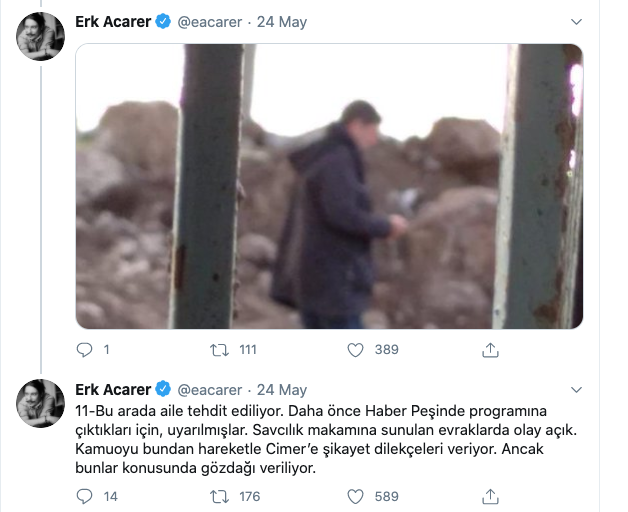Open the 24 May timestamp of photo tweet
The height and width of the screenshot is (512, 628).
tap(282, 22)
